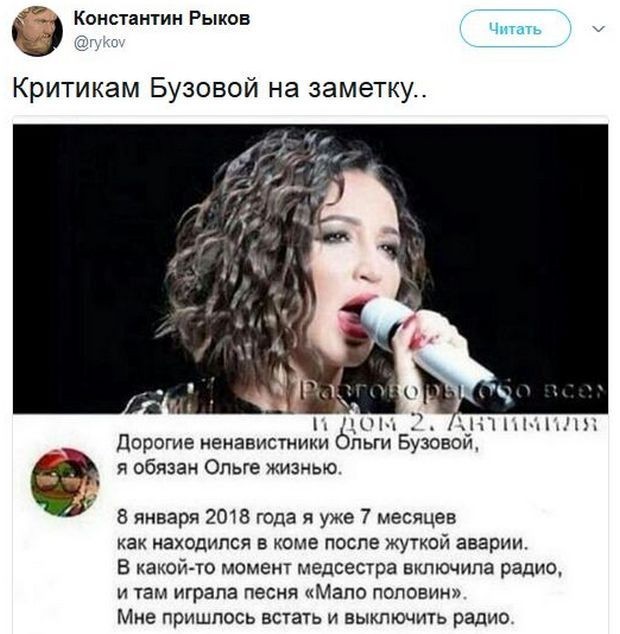Select tweet text Критикам Бузовой на заметку
Image resolution: width=620 pixels, height=634 pixels.
[x=219, y=87]
